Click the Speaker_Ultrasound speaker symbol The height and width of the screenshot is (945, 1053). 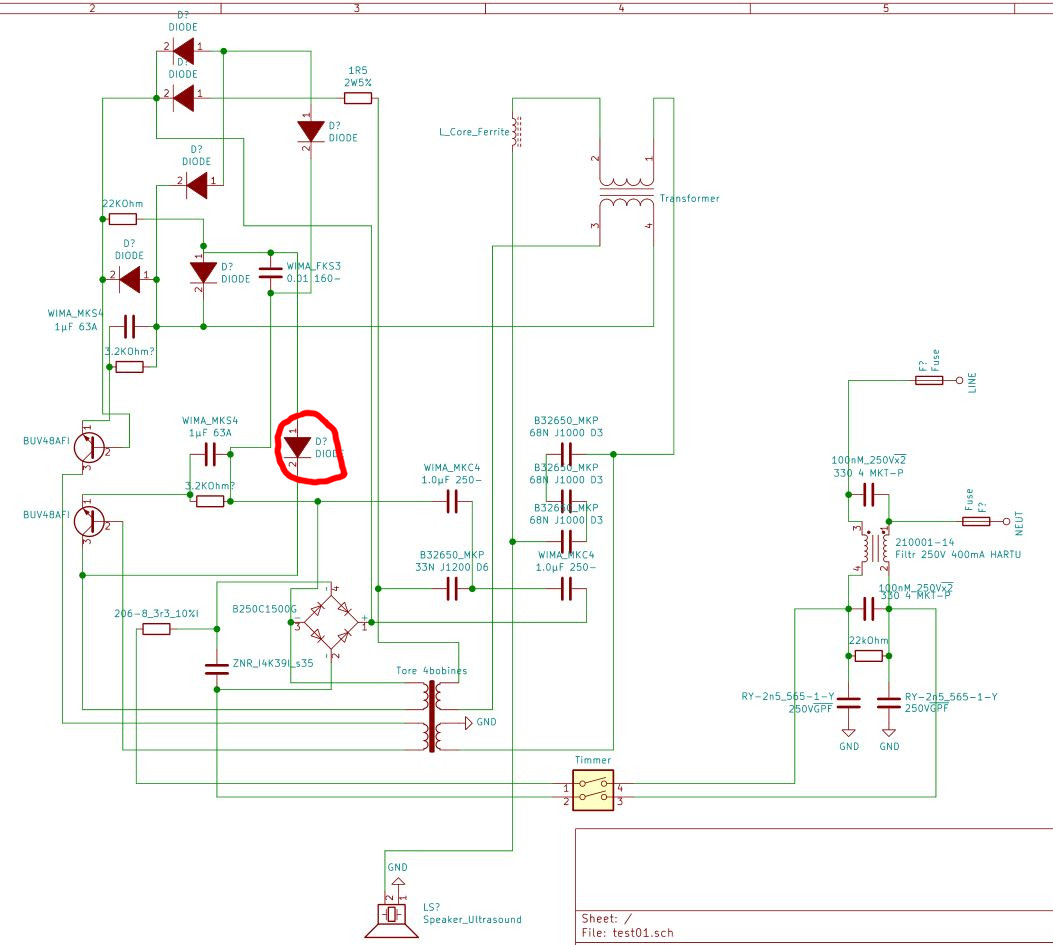tap(392, 920)
